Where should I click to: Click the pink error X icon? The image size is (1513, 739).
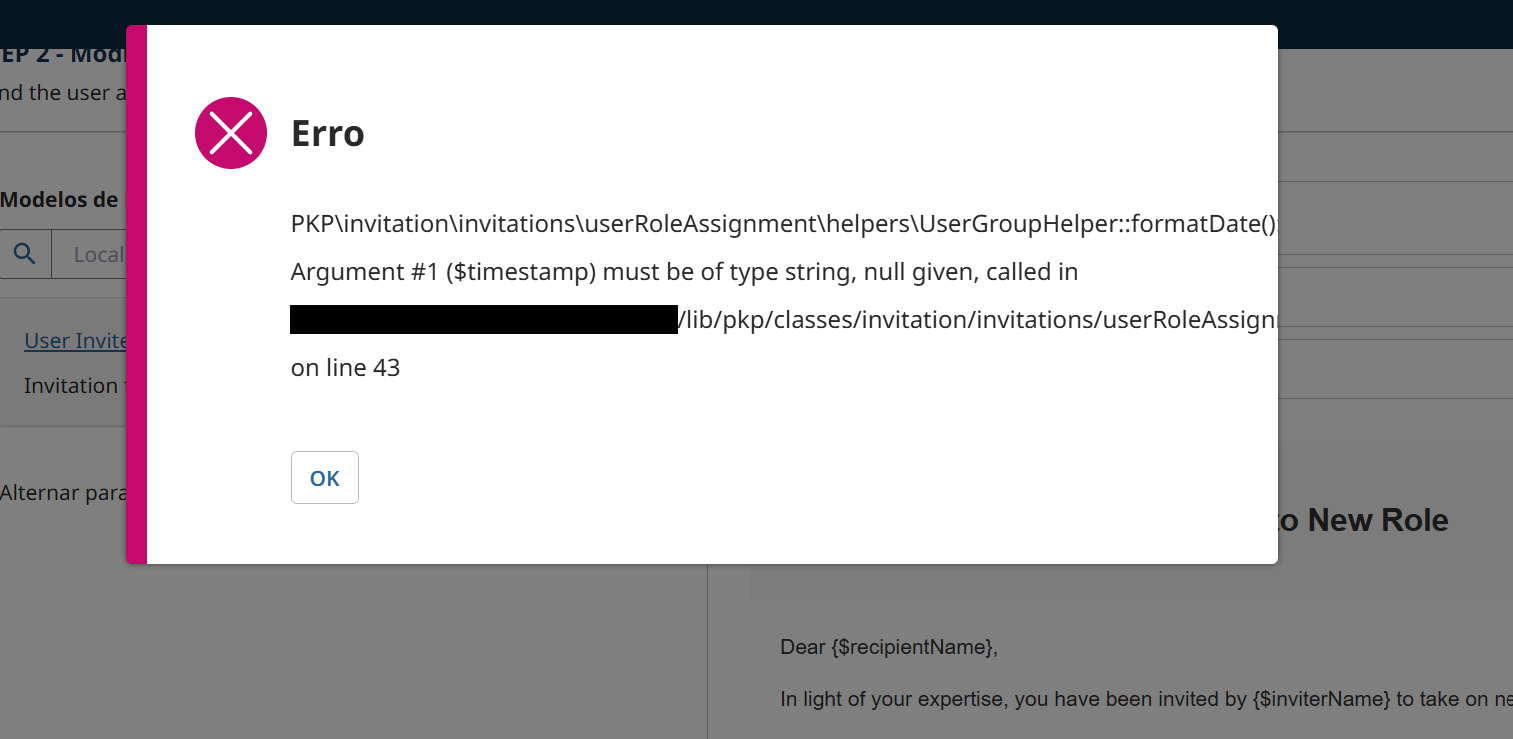[230, 133]
